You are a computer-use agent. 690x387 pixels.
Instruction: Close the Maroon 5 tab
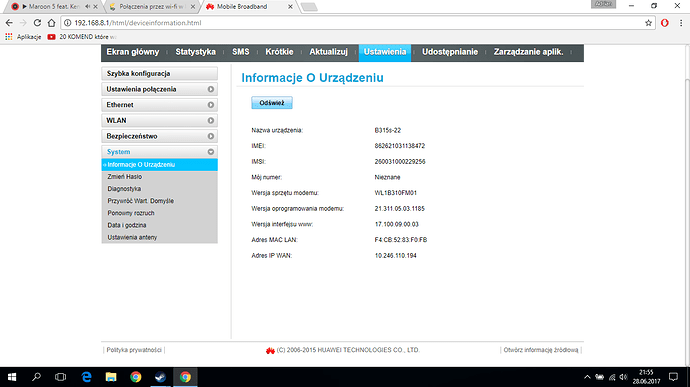[x=95, y=7]
